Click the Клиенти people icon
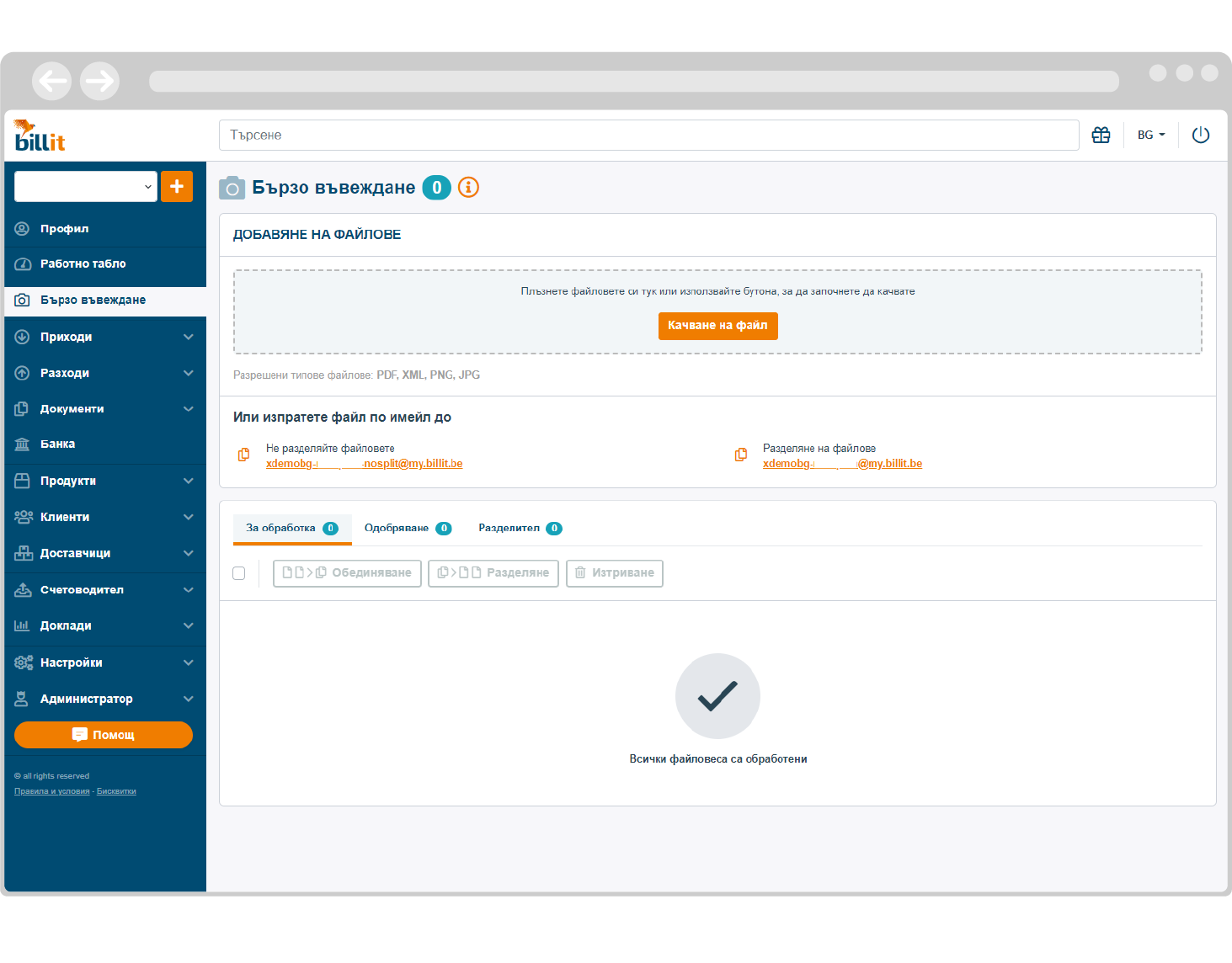 [x=23, y=517]
